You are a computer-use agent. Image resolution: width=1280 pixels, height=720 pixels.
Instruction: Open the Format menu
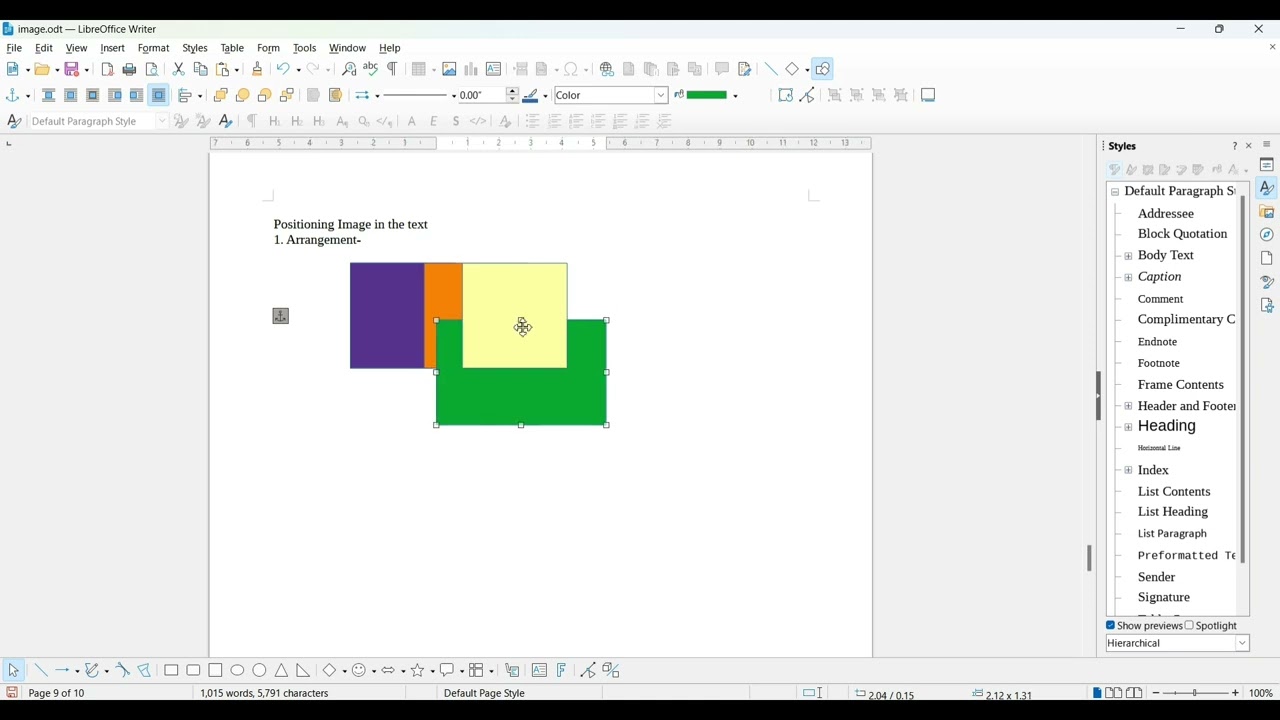click(x=154, y=48)
